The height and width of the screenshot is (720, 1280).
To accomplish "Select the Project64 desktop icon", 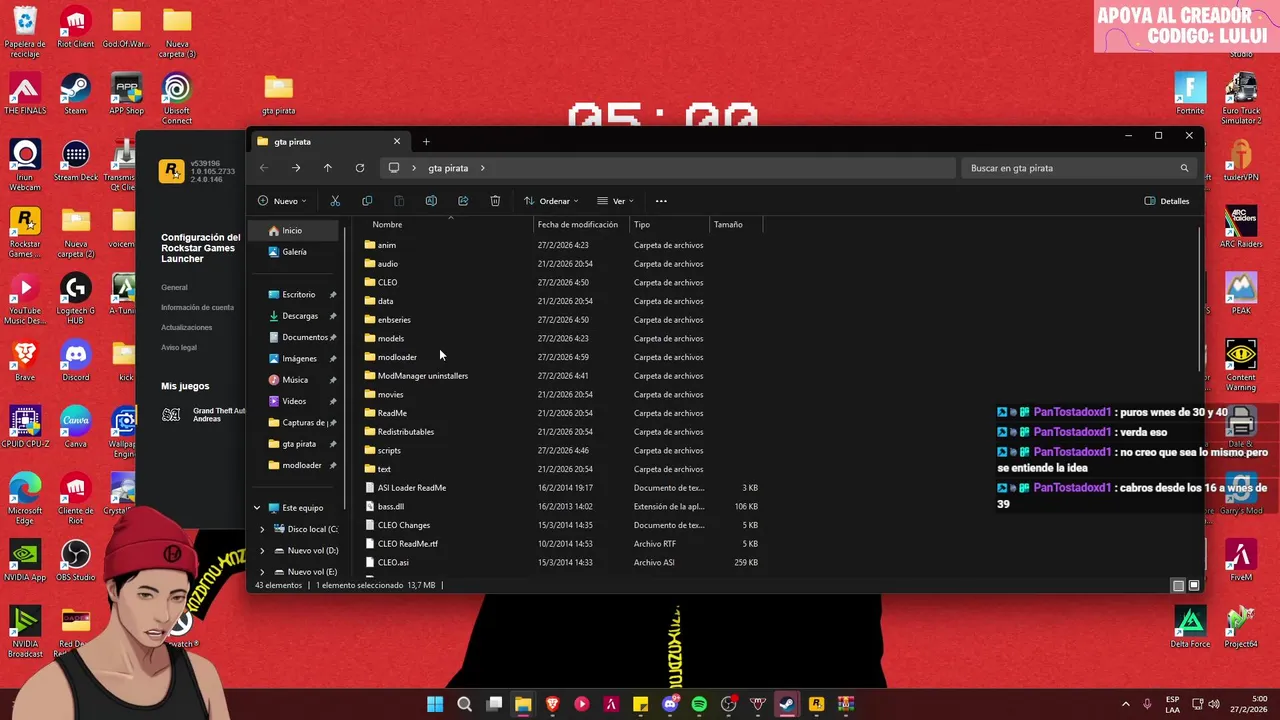I will 1241,628.
